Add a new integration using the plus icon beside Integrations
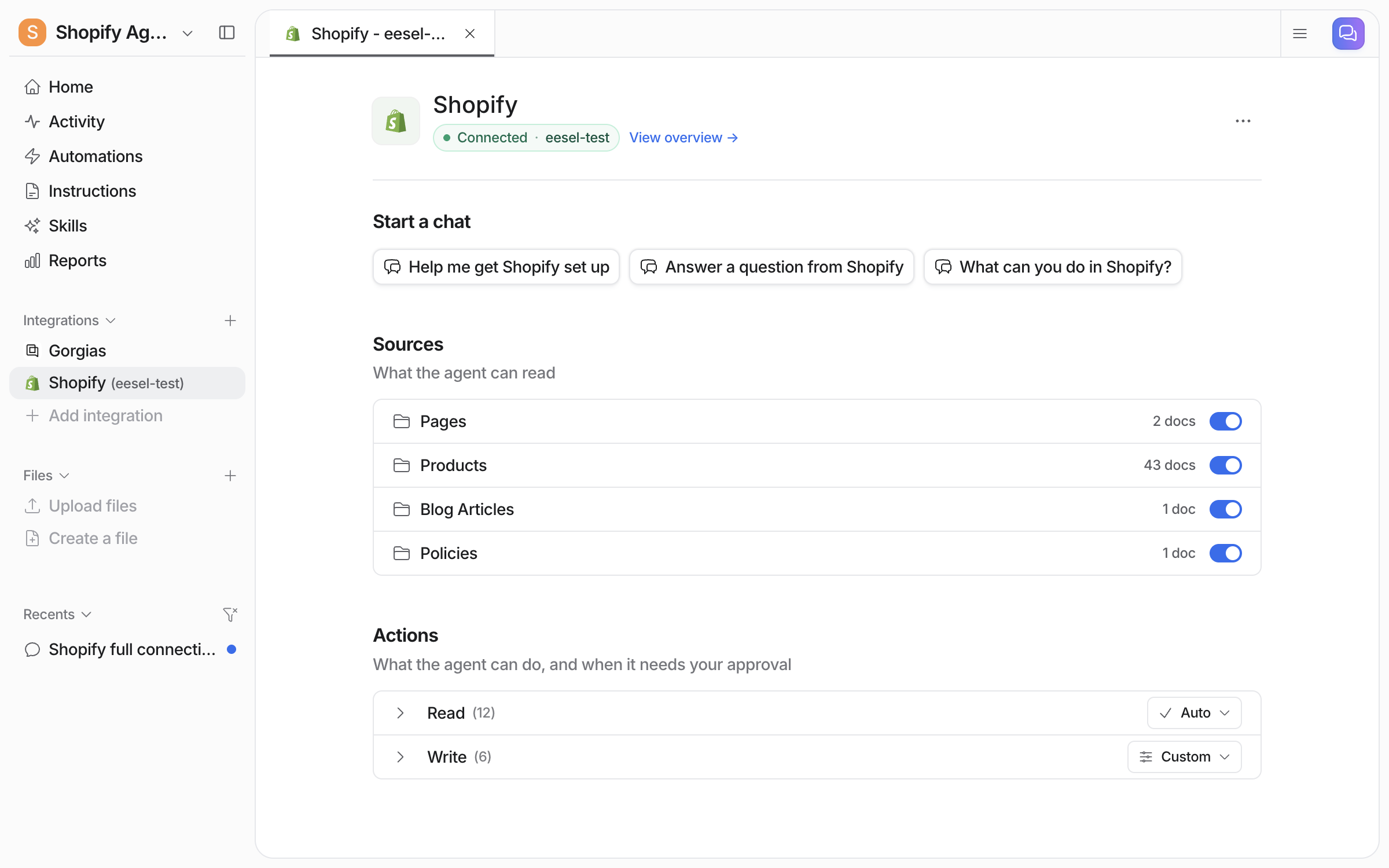The width and height of the screenshot is (1389, 868). point(230,321)
